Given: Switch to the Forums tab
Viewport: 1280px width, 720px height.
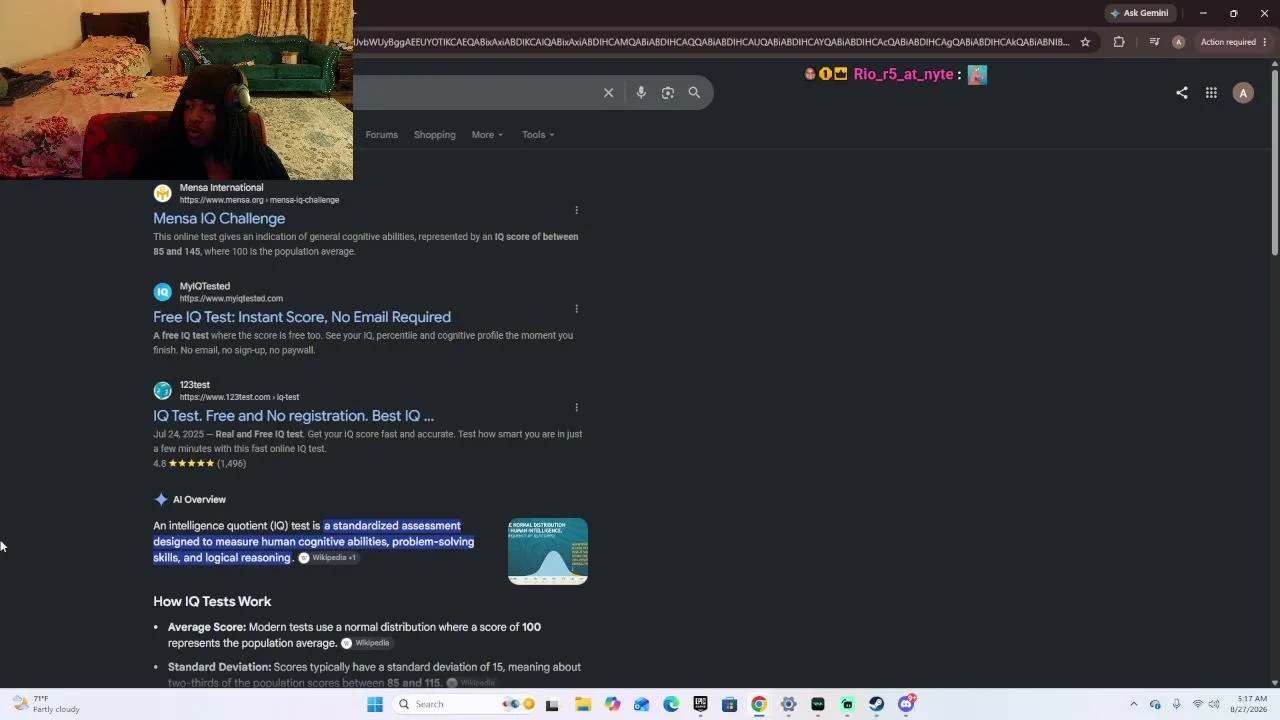Looking at the screenshot, I should 381,135.
